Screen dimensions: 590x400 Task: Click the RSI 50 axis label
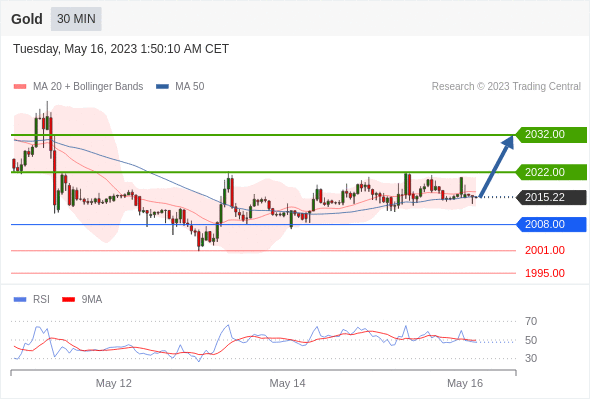tap(531, 340)
